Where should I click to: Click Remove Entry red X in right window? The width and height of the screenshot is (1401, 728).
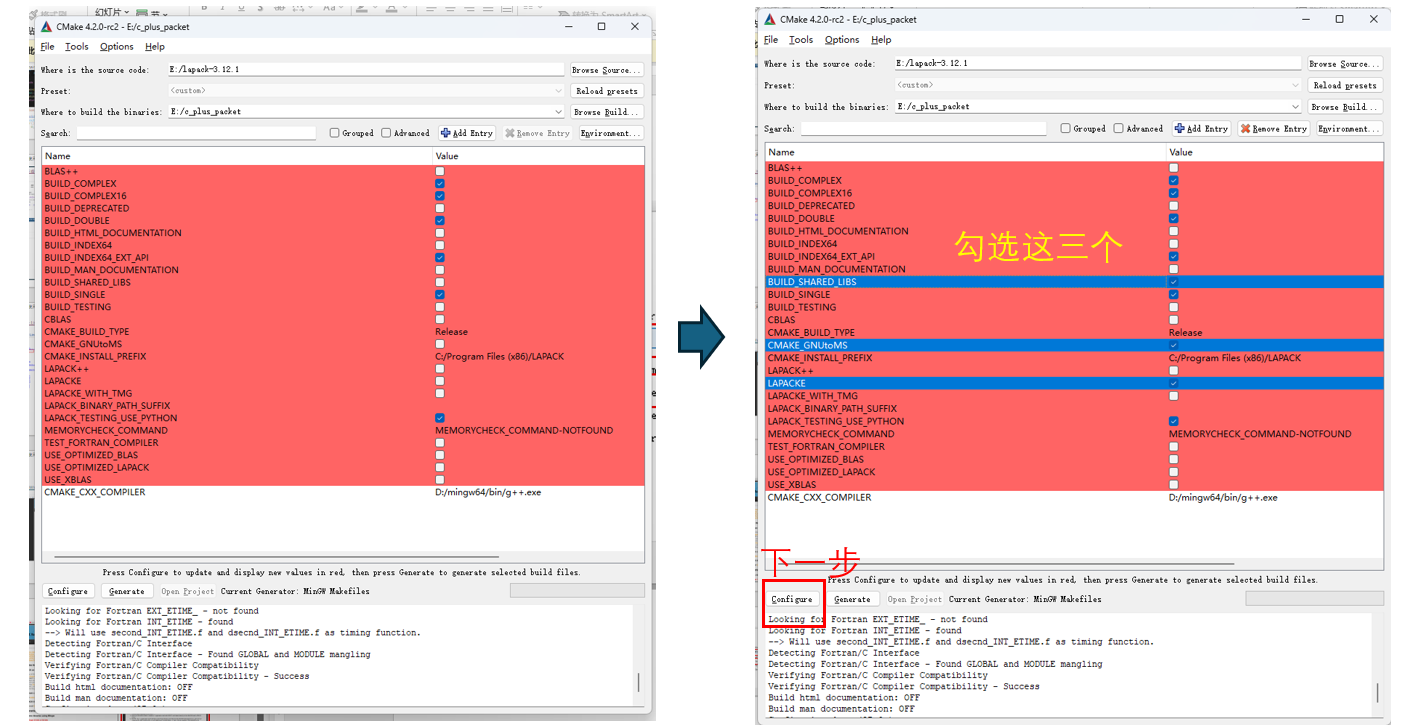[1246, 128]
